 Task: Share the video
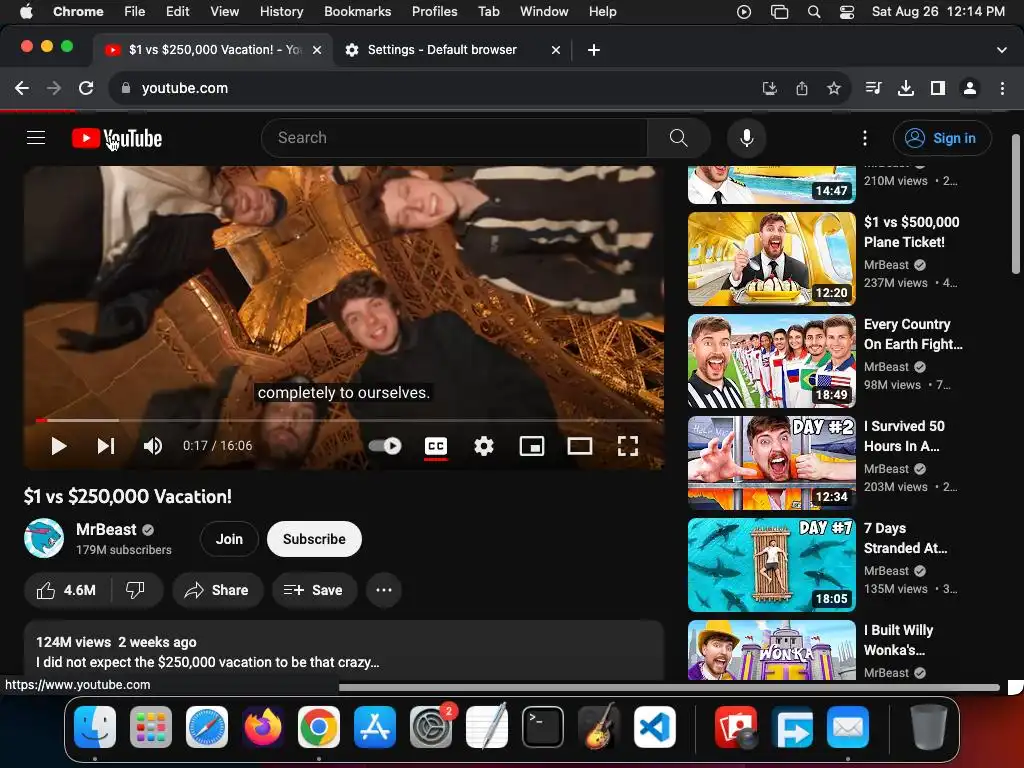[217, 590]
